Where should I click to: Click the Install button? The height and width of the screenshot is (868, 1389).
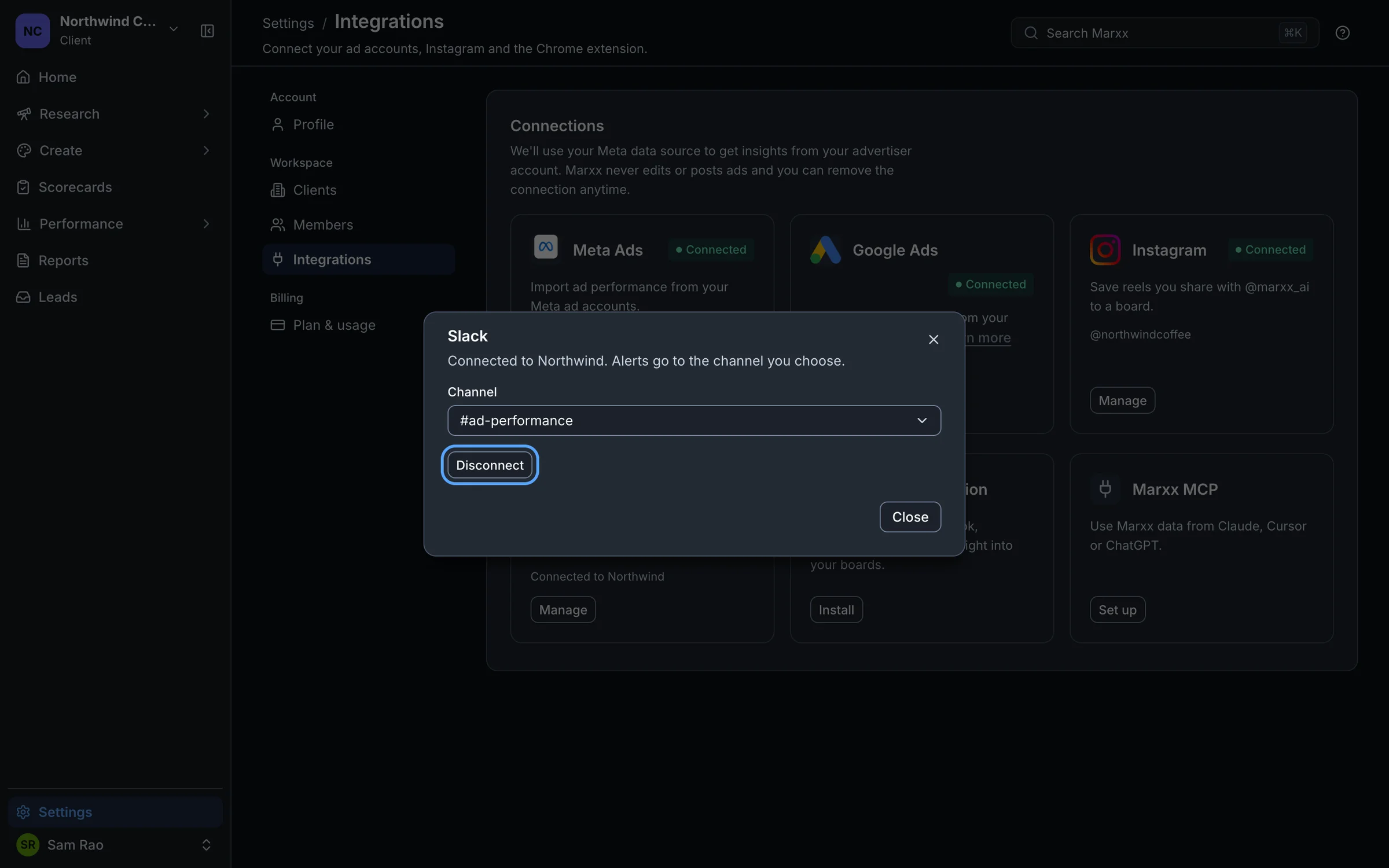click(836, 609)
